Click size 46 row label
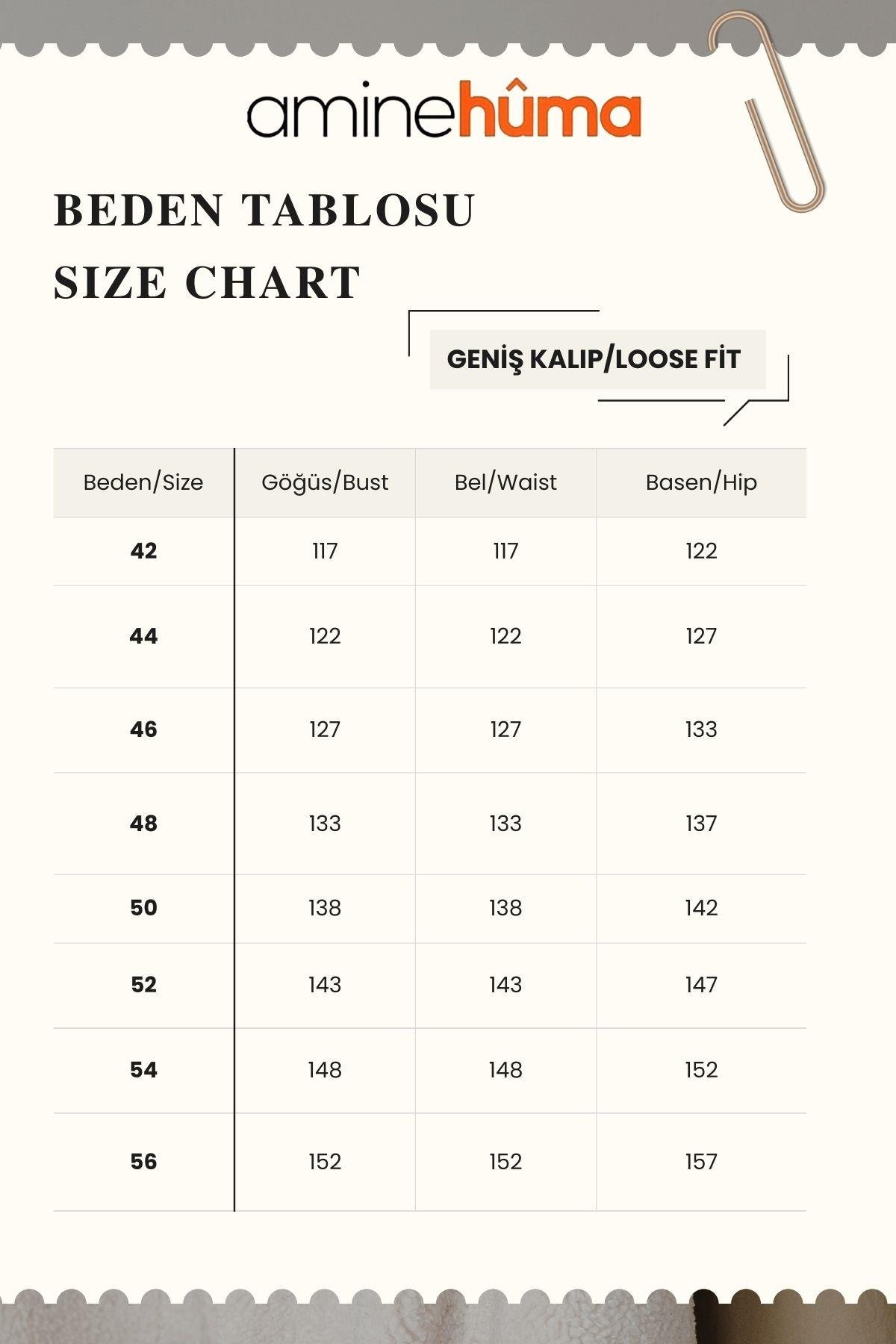896x1344 pixels. tap(143, 729)
